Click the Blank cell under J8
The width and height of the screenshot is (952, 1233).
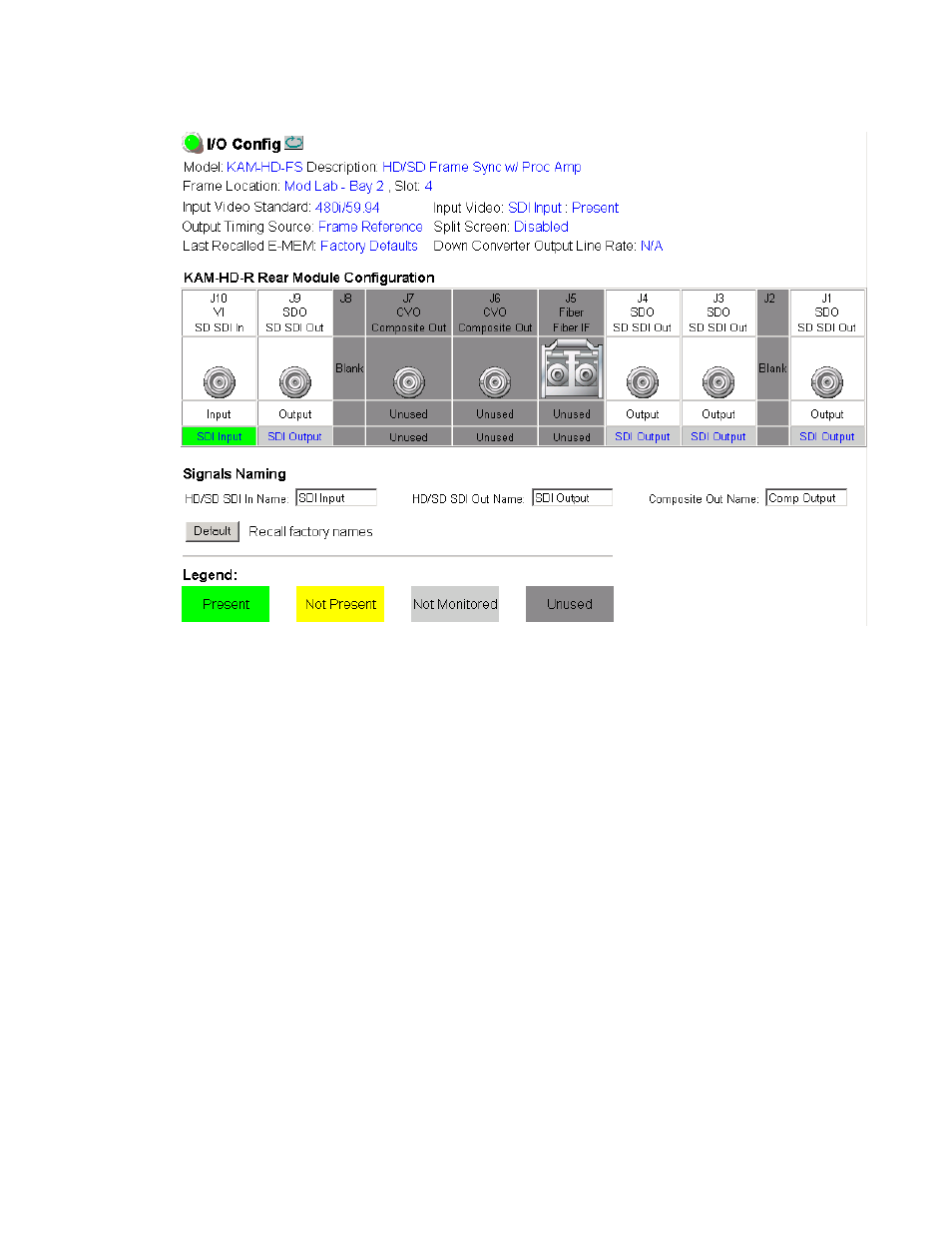click(349, 368)
